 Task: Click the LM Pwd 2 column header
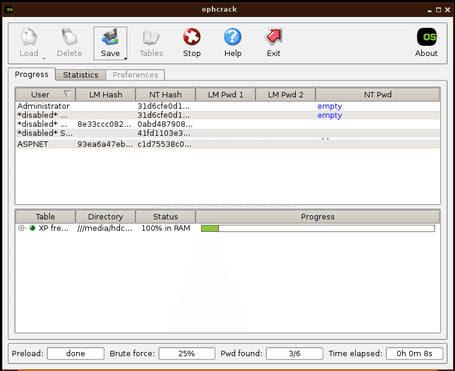[285, 95]
